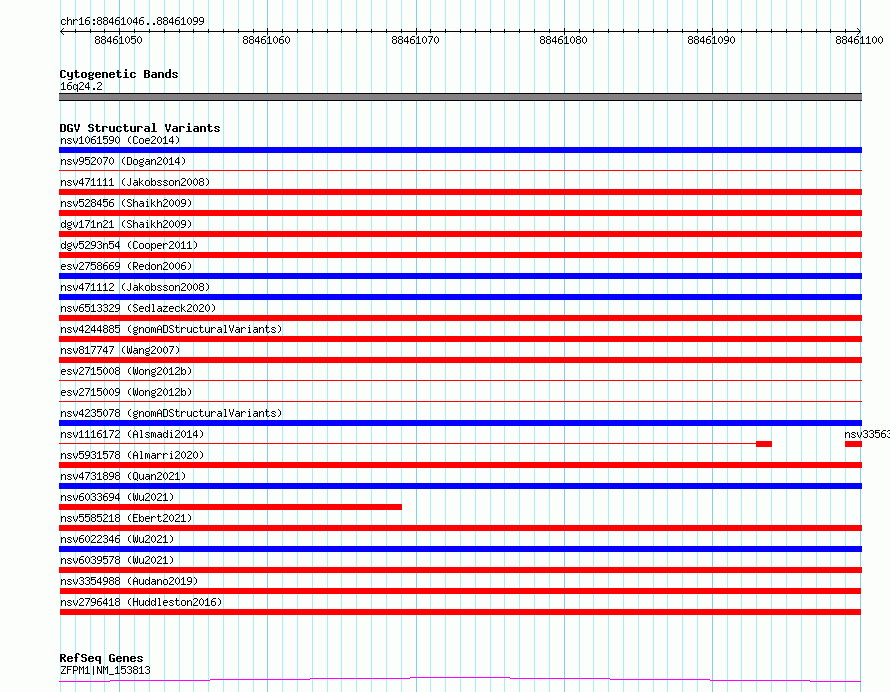Viewport: 890px width, 692px height.
Task: Click the nsv1061590 (Coe2014) variant label
Action: [x=120, y=140]
